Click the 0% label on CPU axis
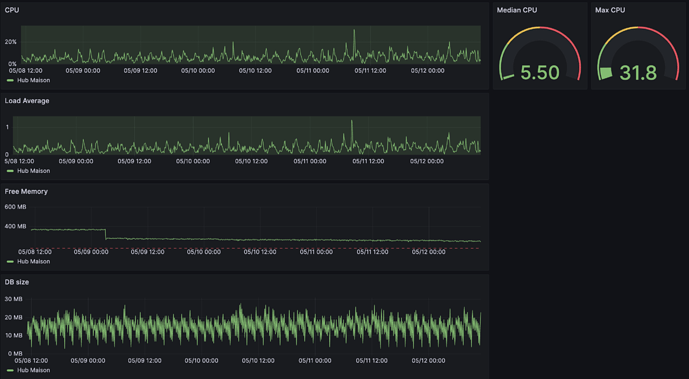The height and width of the screenshot is (379, 689). [12, 64]
